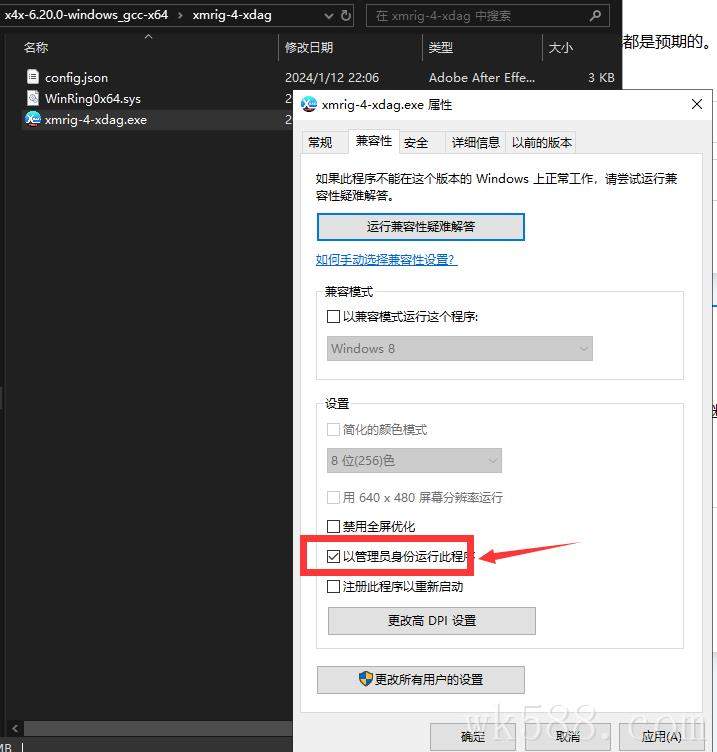Sort files by the 名称 column header
717x752 pixels.
click(36, 47)
